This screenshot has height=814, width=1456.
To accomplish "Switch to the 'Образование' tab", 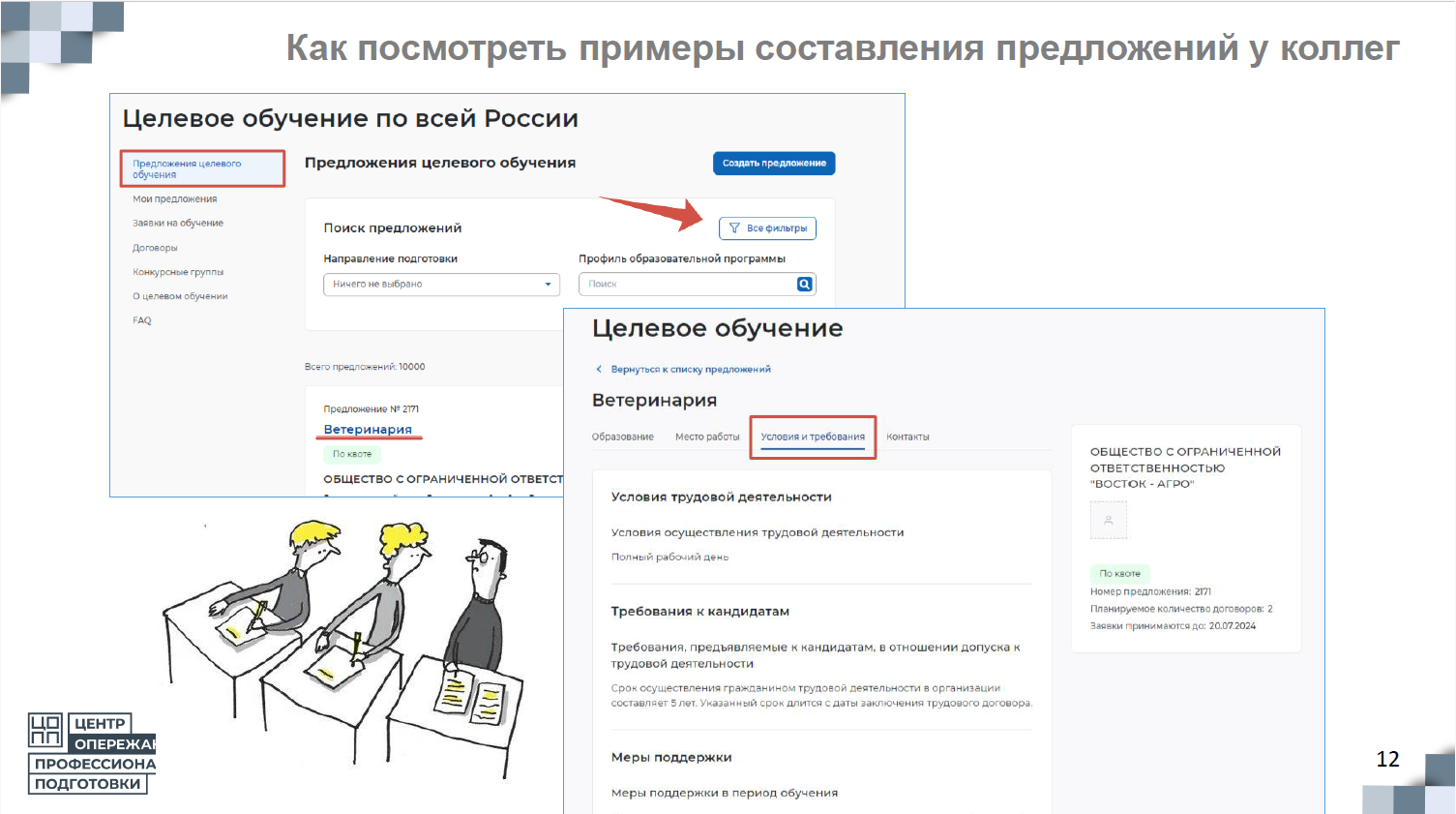I will point(622,437).
